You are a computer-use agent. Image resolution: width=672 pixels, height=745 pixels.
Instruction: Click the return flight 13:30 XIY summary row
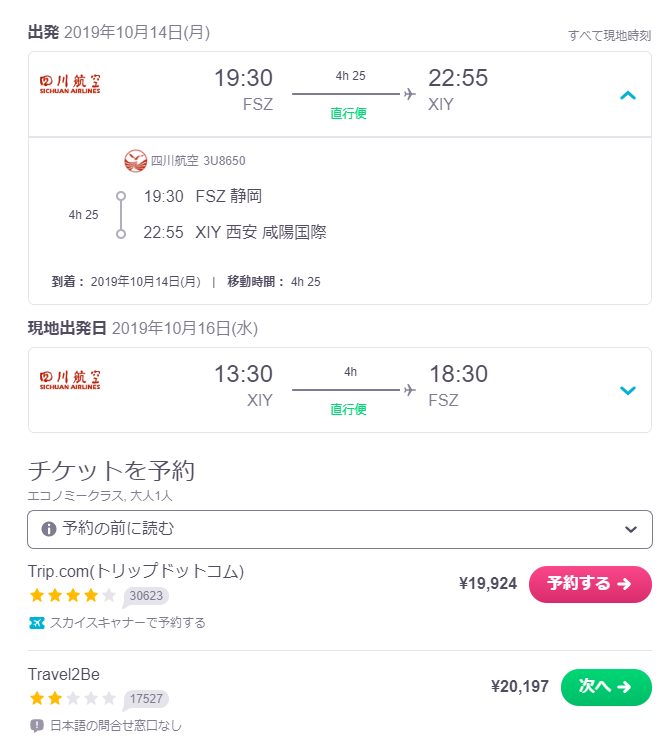[340, 390]
